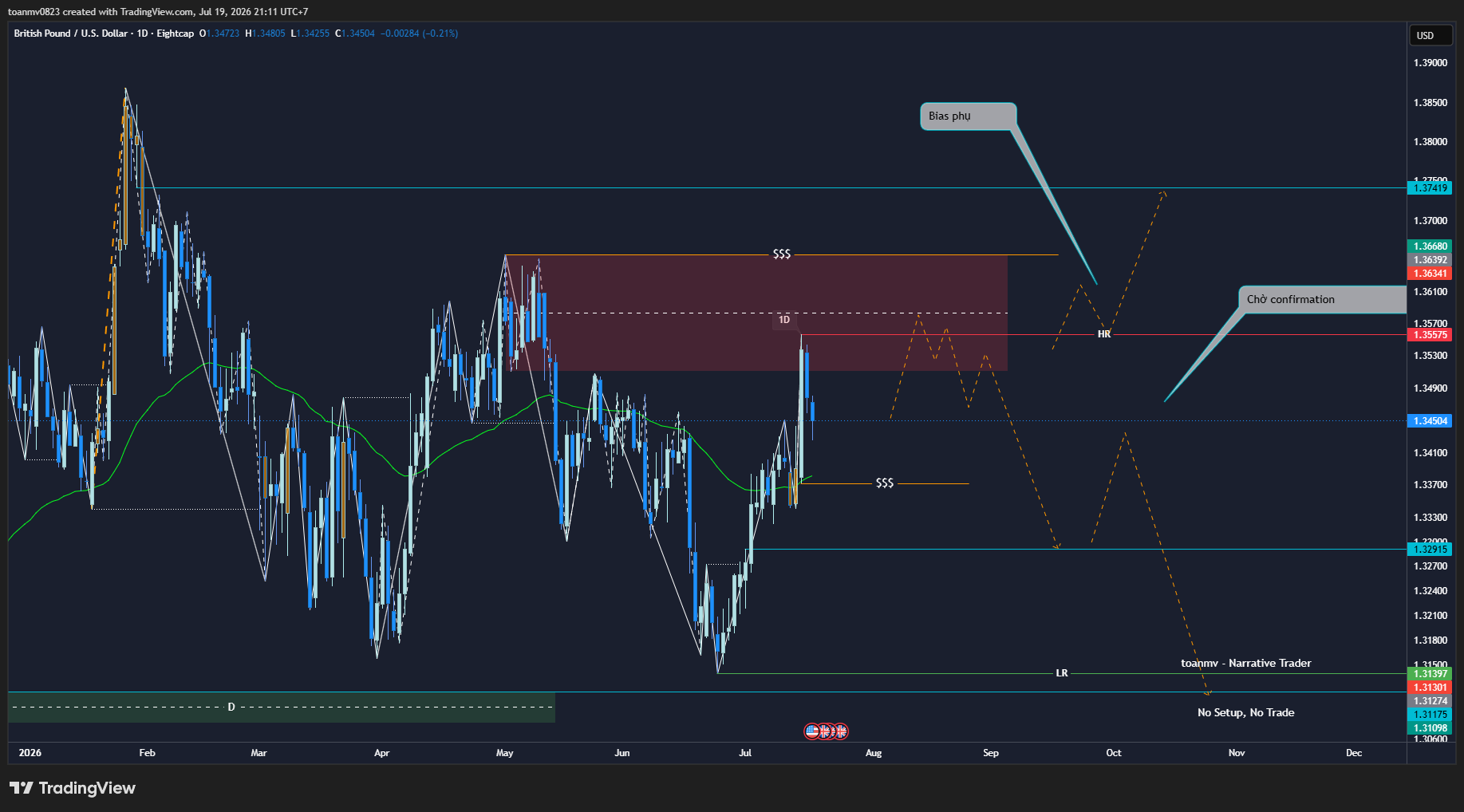The height and width of the screenshot is (812, 1464).
Task: Click the 'Mar' time axis label
Action: click(x=258, y=753)
